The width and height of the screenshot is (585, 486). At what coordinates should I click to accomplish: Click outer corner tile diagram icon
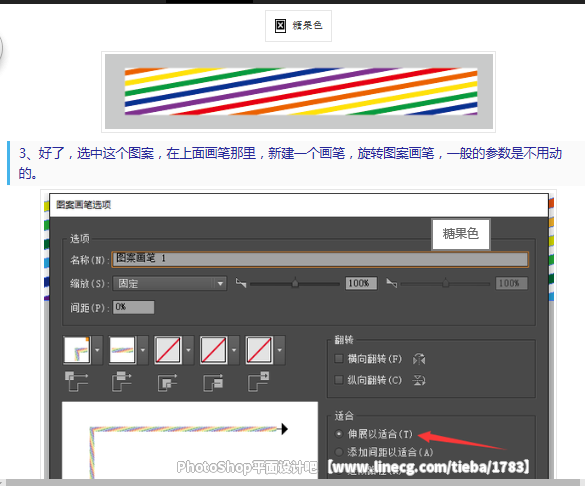click(76, 381)
